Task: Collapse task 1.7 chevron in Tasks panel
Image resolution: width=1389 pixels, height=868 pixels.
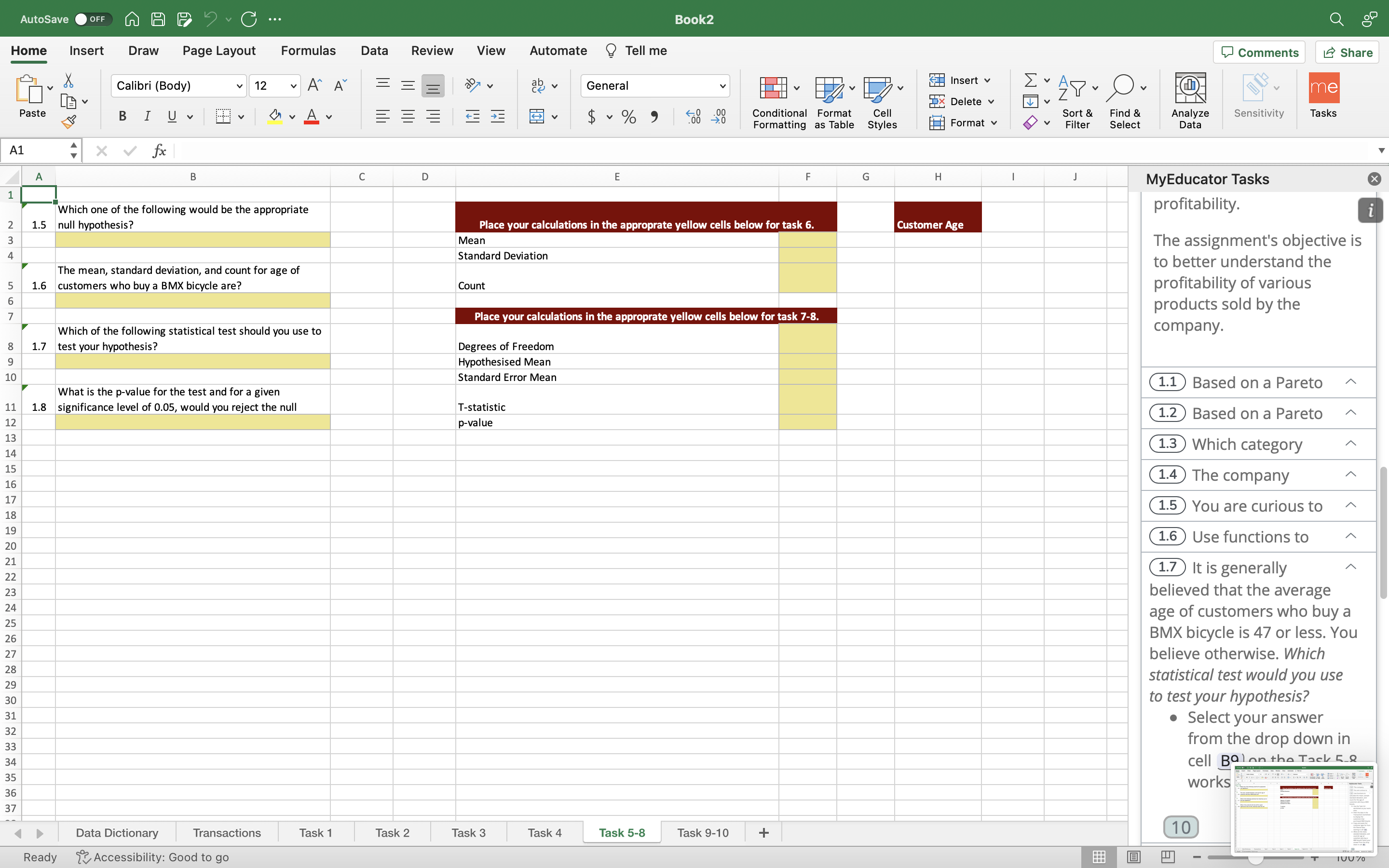Action: [1350, 567]
